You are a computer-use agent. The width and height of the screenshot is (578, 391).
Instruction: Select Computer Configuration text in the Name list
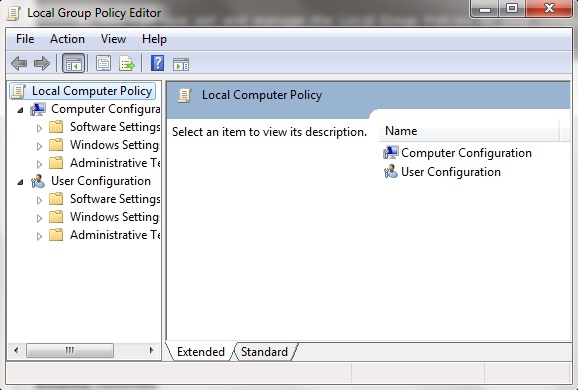coord(466,153)
